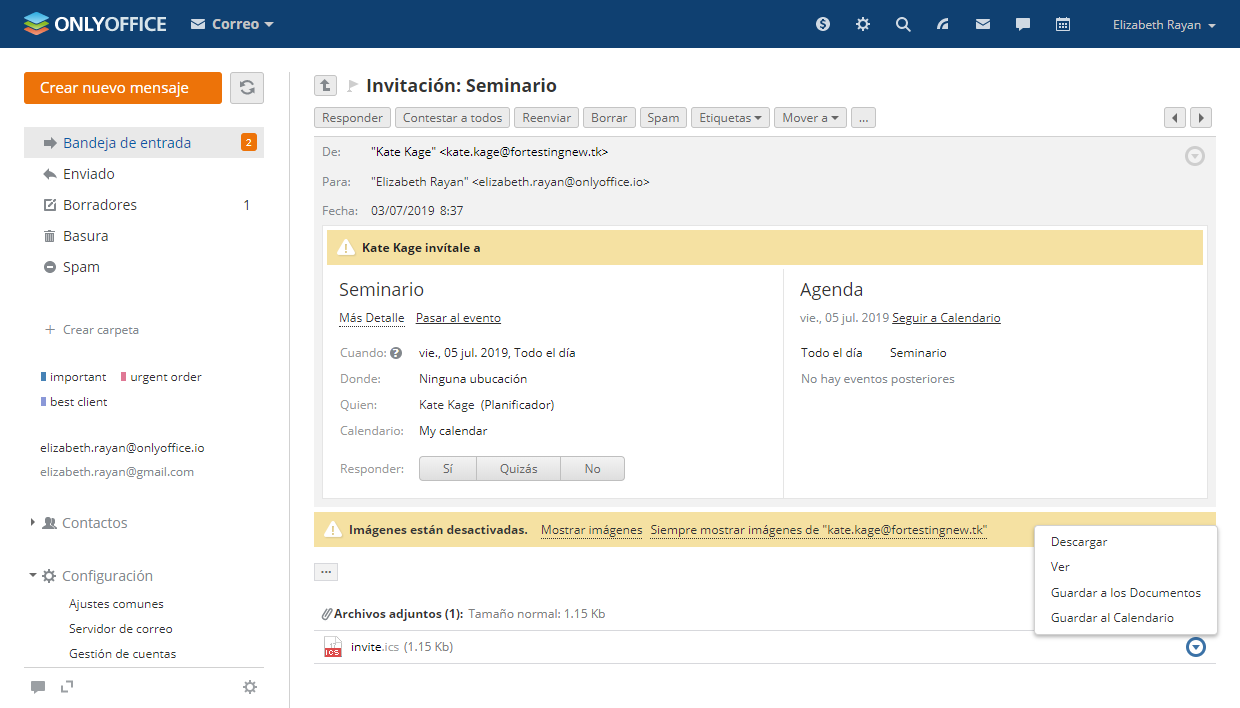Open the search magnifier in top bar
Screen dimensions: 1240x708
coord(903,24)
